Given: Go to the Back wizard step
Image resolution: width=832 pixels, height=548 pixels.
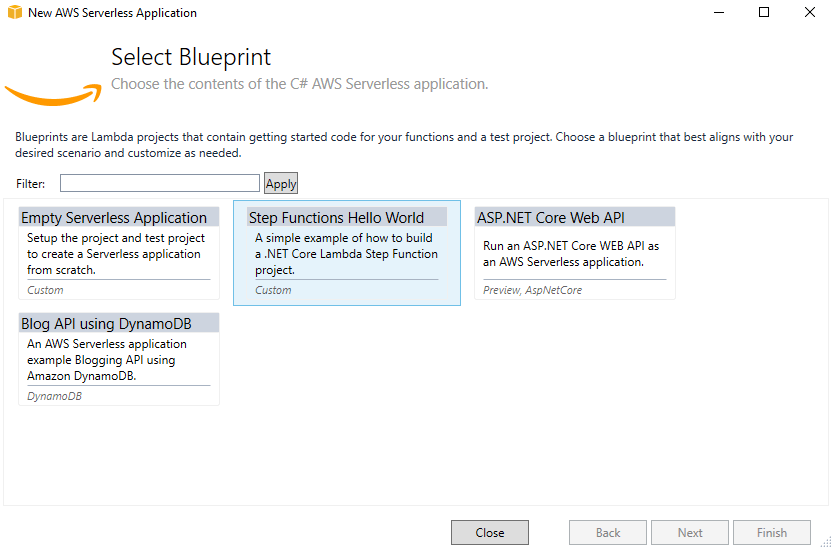Looking at the screenshot, I should tap(608, 533).
